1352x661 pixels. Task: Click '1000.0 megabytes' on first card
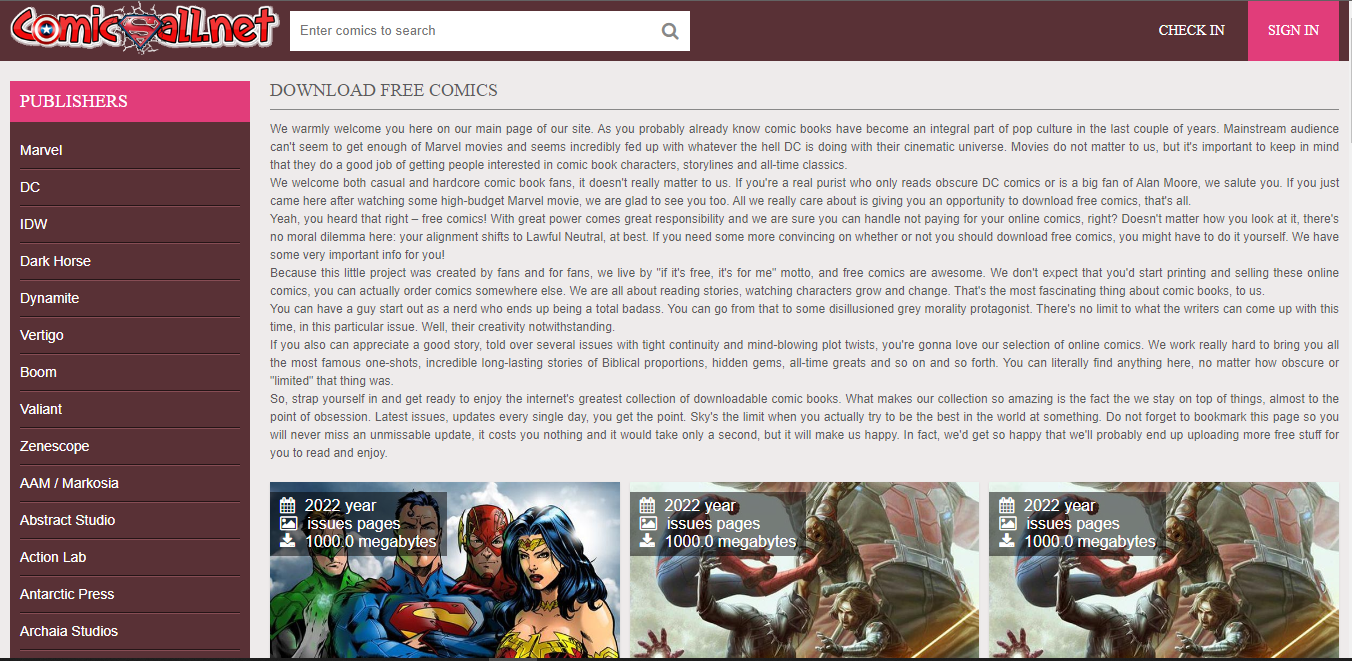pyautogui.click(x=371, y=541)
